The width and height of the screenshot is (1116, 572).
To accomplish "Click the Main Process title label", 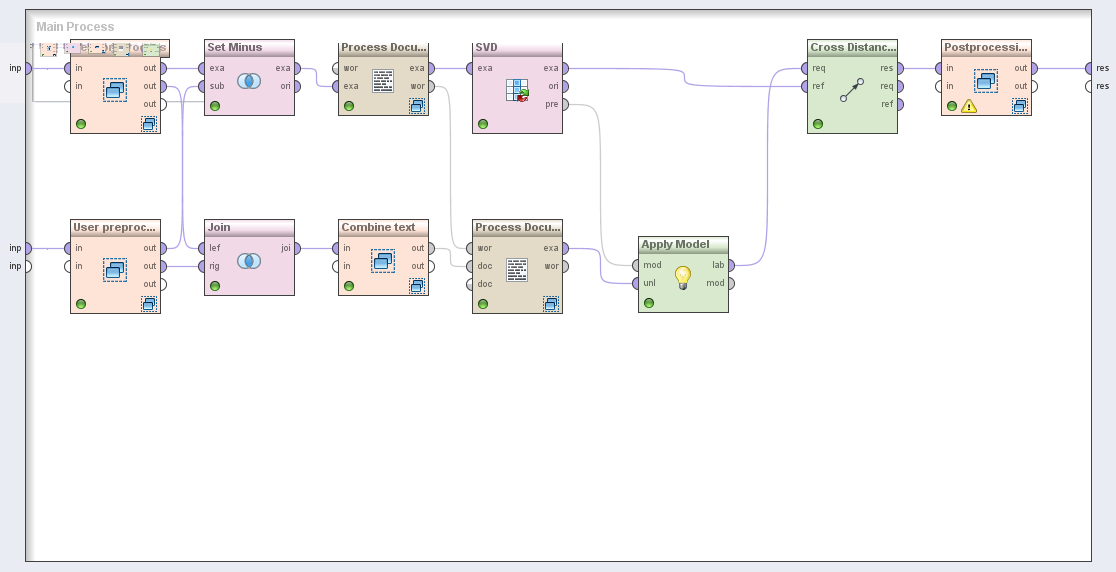I will [75, 26].
